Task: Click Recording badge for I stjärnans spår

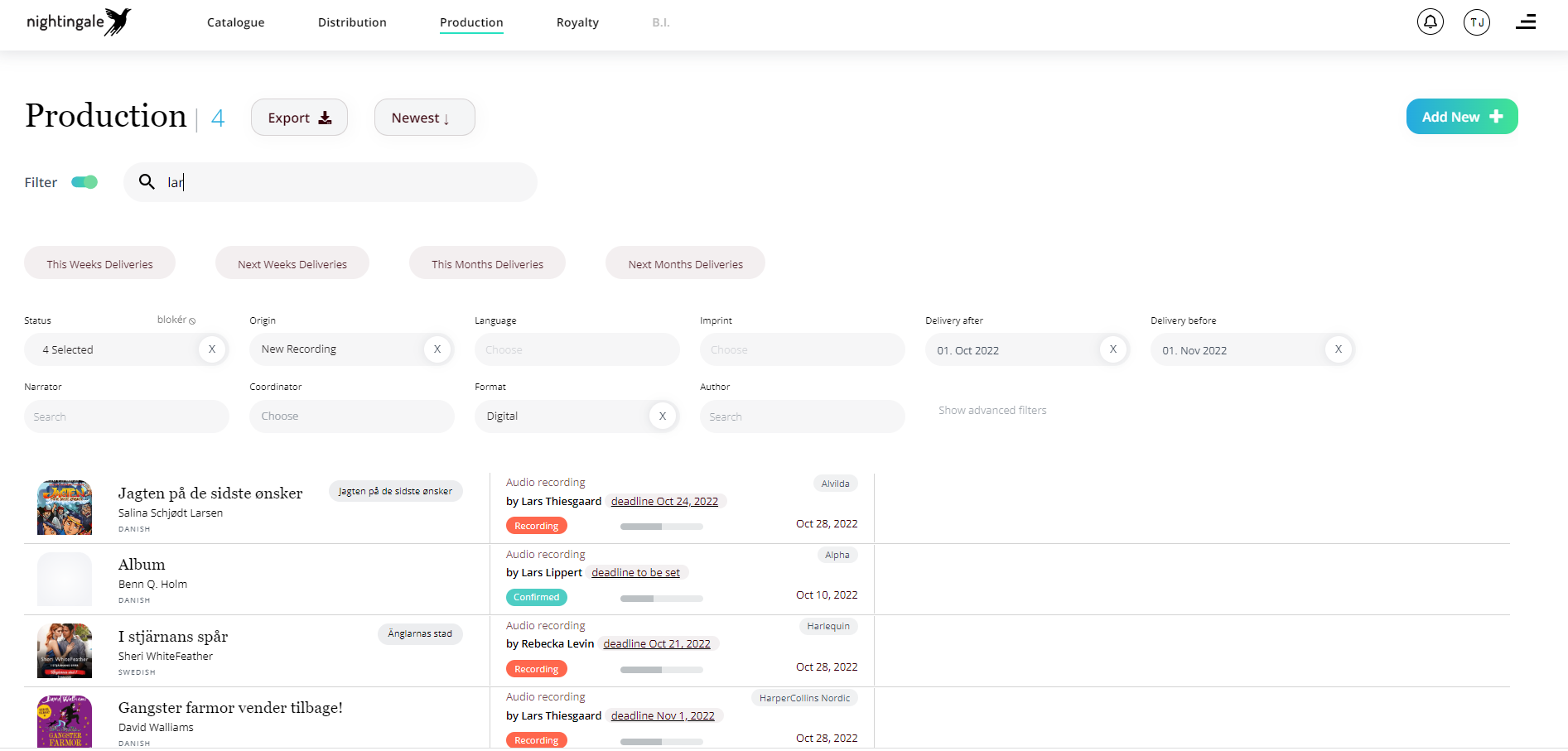Action: coord(536,669)
